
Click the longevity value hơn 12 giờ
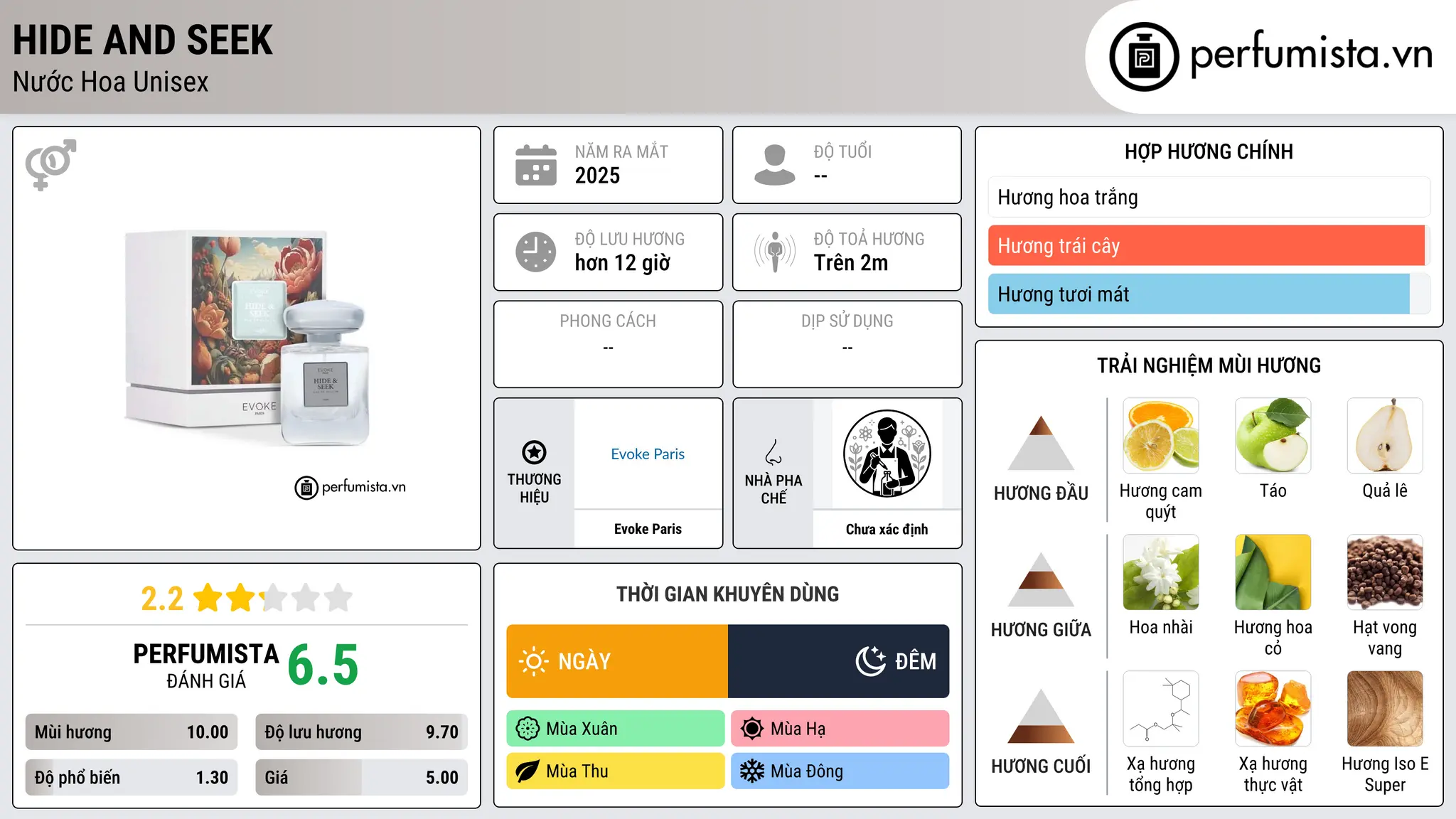point(623,263)
